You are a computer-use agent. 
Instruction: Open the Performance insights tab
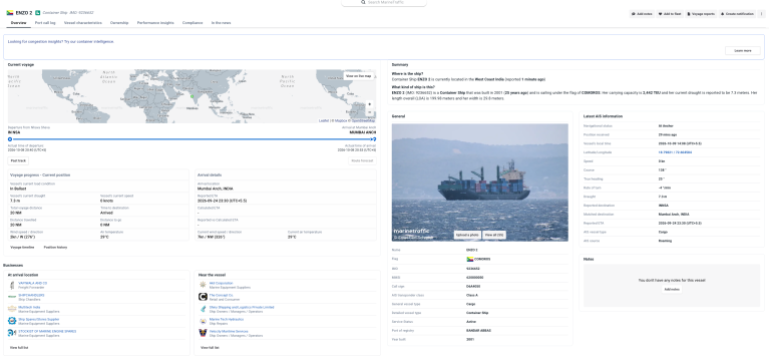155,23
